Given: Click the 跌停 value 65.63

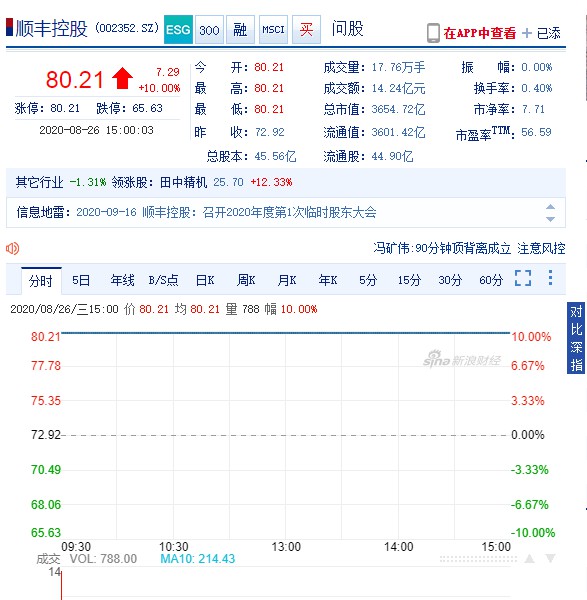Looking at the screenshot, I should (147, 108).
